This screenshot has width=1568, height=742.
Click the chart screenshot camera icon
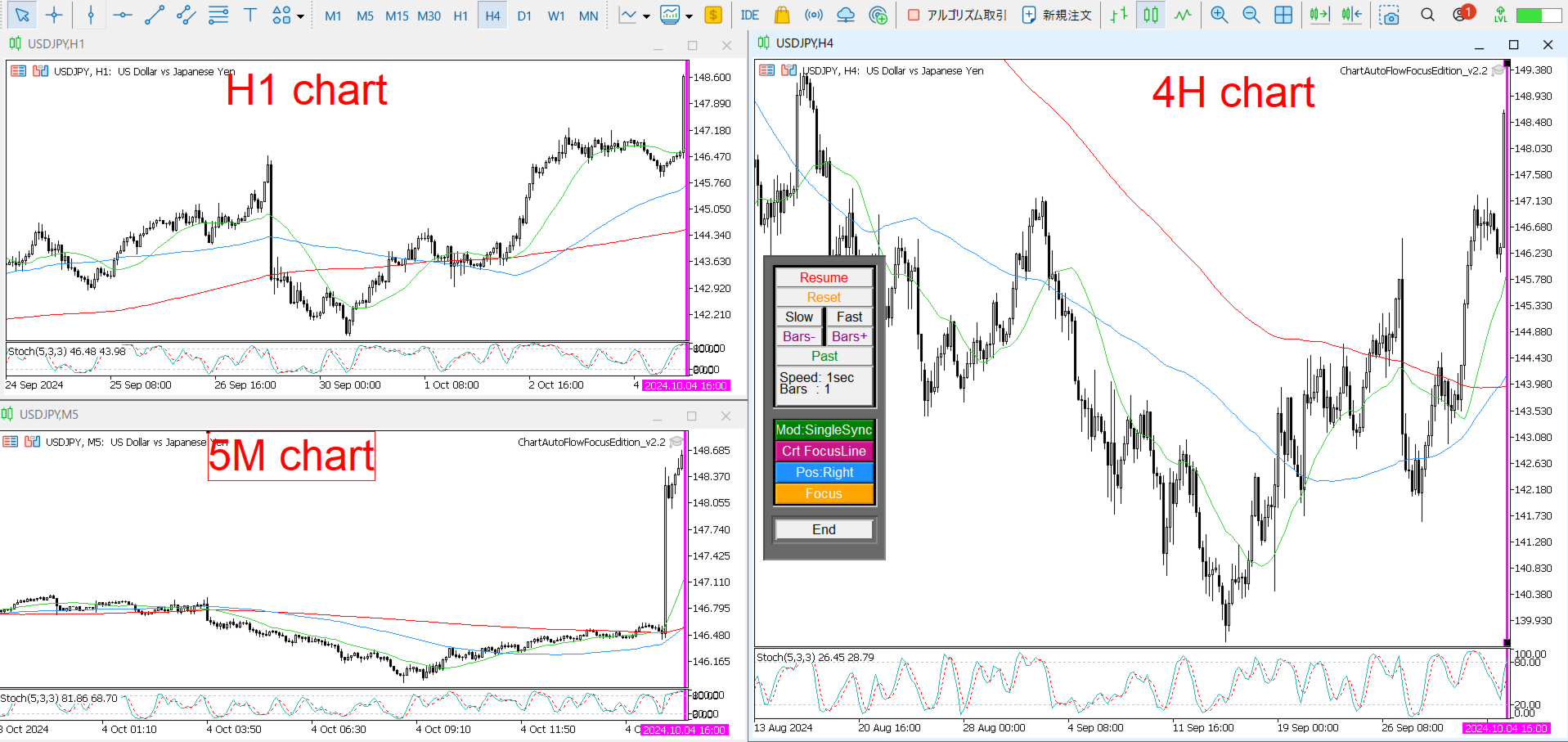tap(1389, 15)
